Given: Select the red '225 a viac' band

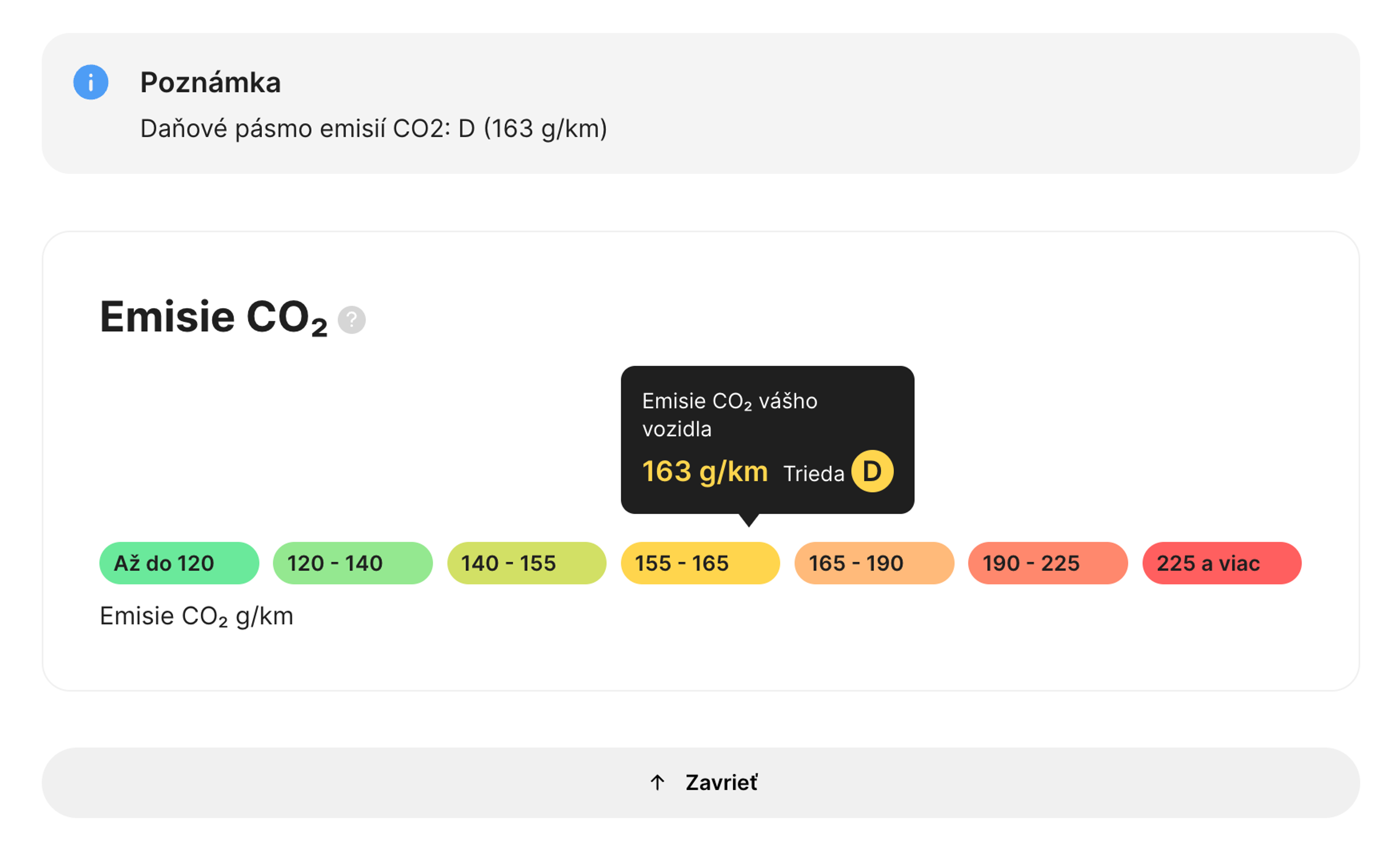Looking at the screenshot, I should click(1222, 563).
